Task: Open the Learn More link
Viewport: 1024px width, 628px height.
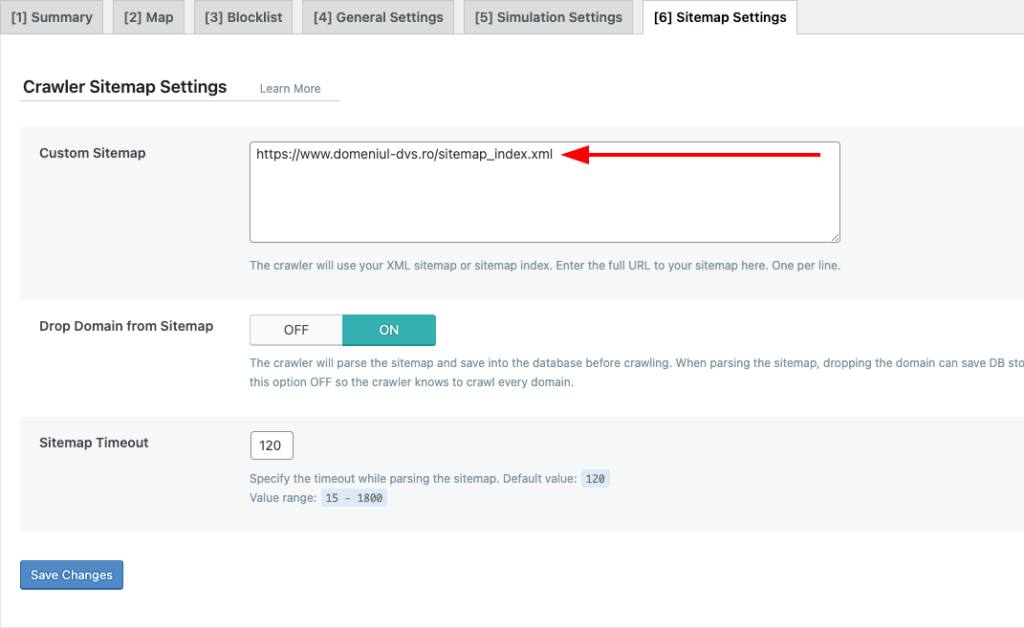Action: pos(289,88)
